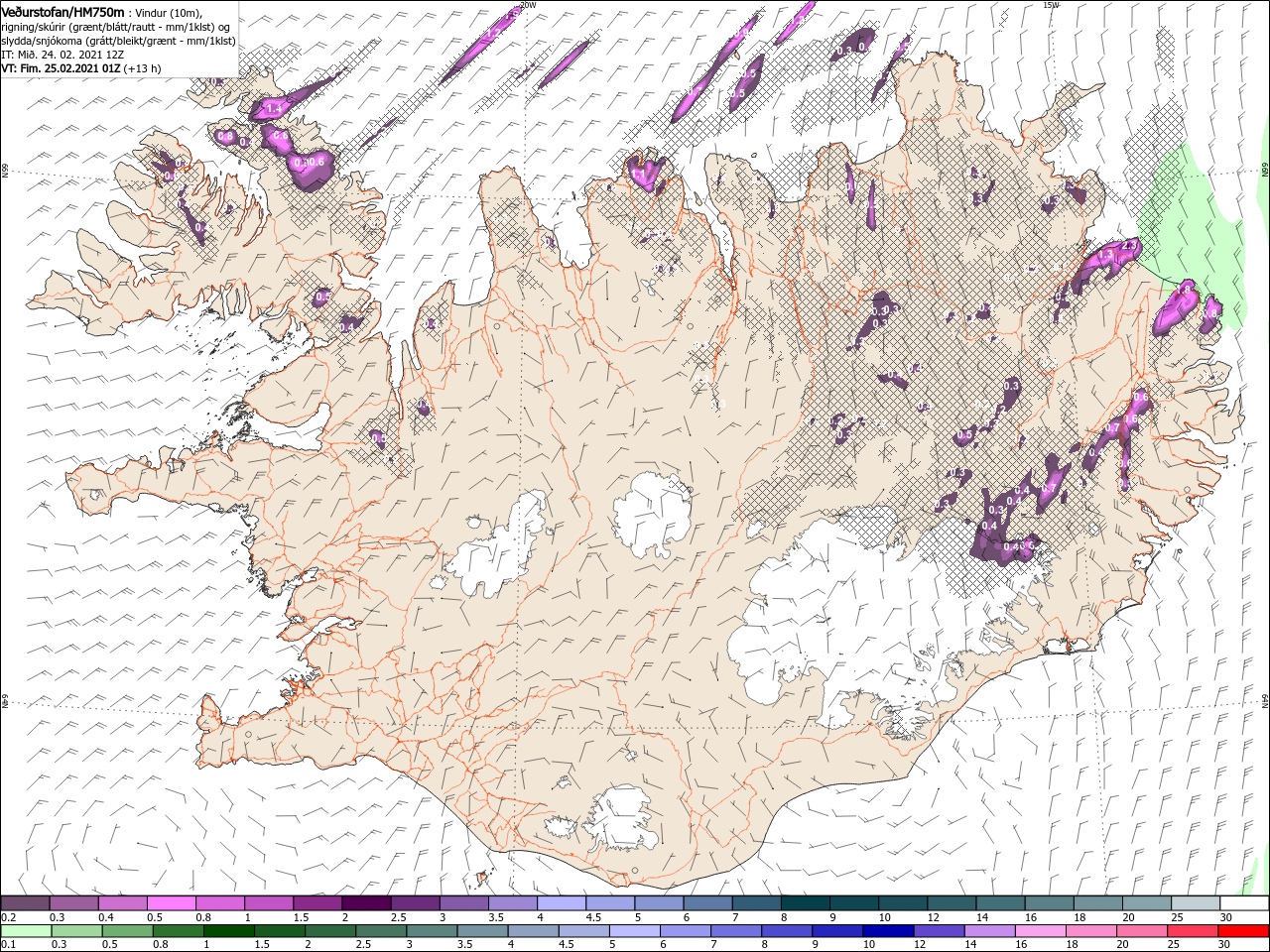This screenshot has width=1270, height=952.
Task: Click the palest green 0.1 swatch in lower legend row
Action: [26, 931]
